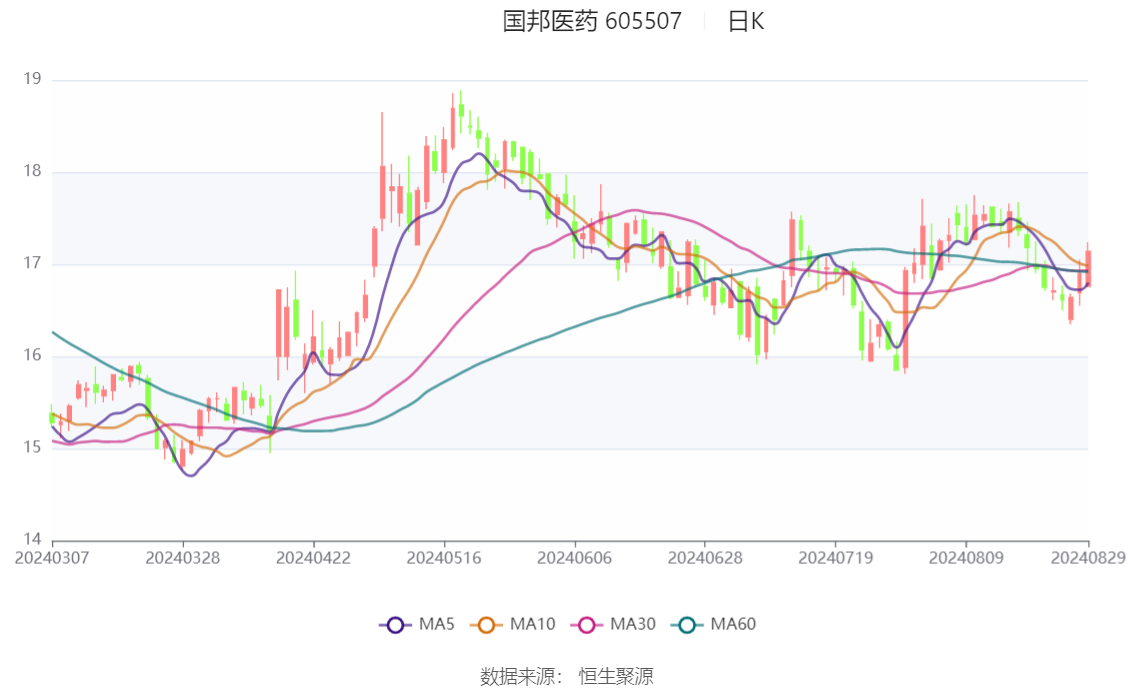
Task: Click the 日K label in title
Action: [x=746, y=21]
